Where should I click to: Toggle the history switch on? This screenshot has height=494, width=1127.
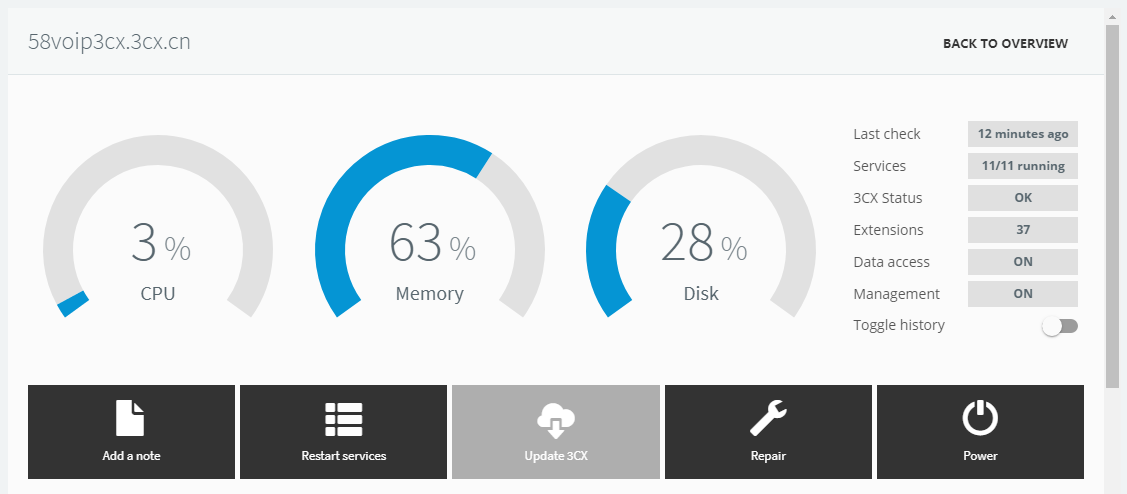[1060, 326]
